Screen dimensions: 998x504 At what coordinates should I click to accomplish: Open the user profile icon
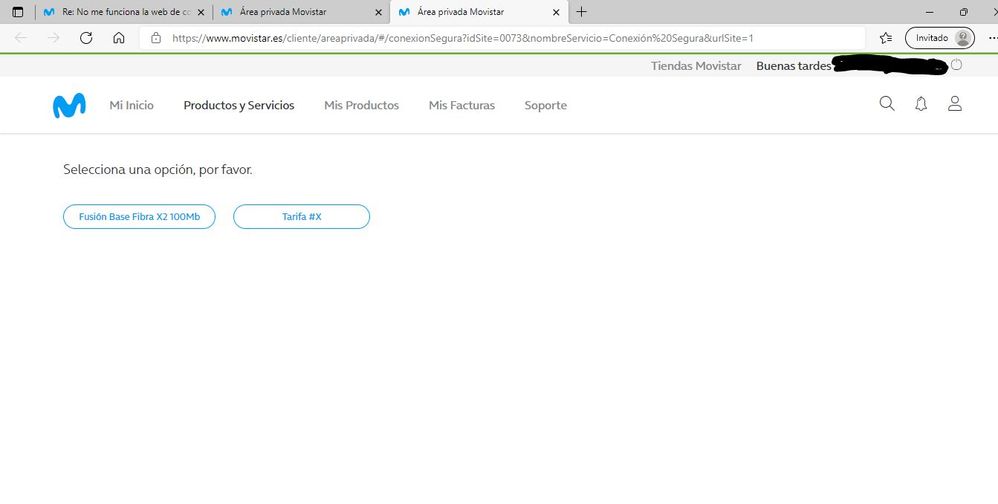pyautogui.click(x=955, y=104)
